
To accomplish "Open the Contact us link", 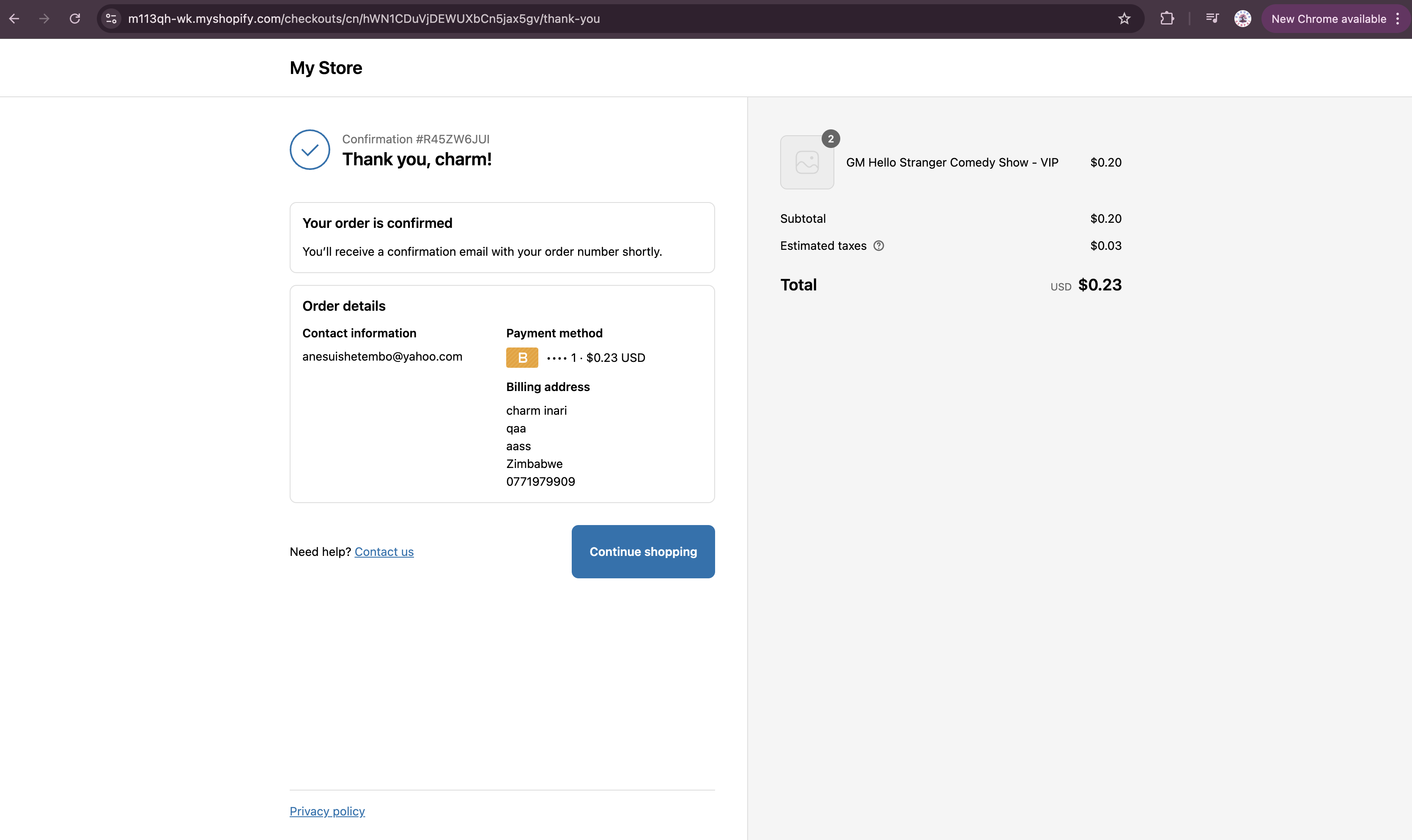I will tap(384, 552).
